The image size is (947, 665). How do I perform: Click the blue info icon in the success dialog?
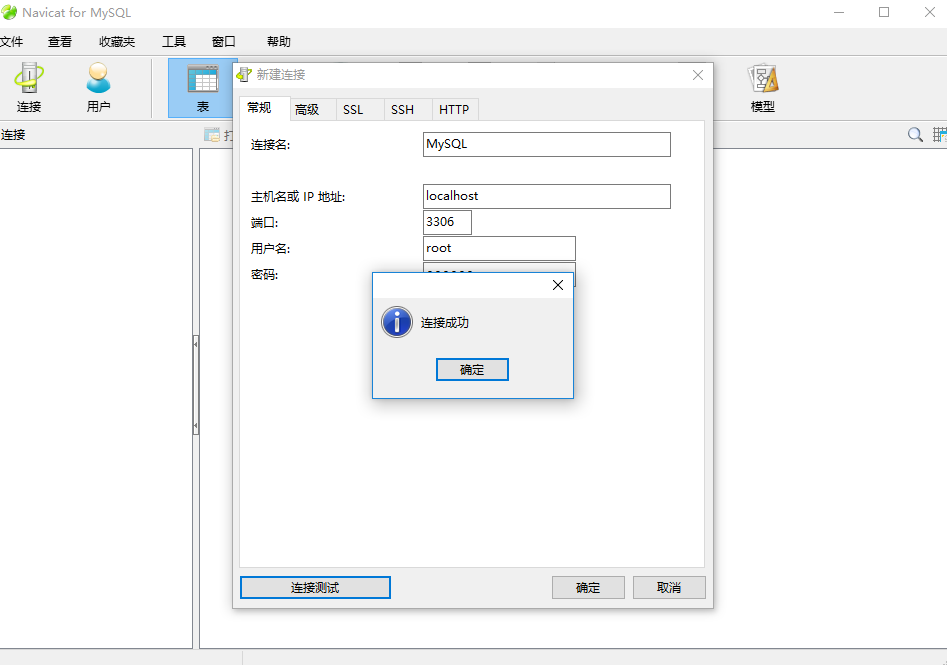tap(396, 322)
